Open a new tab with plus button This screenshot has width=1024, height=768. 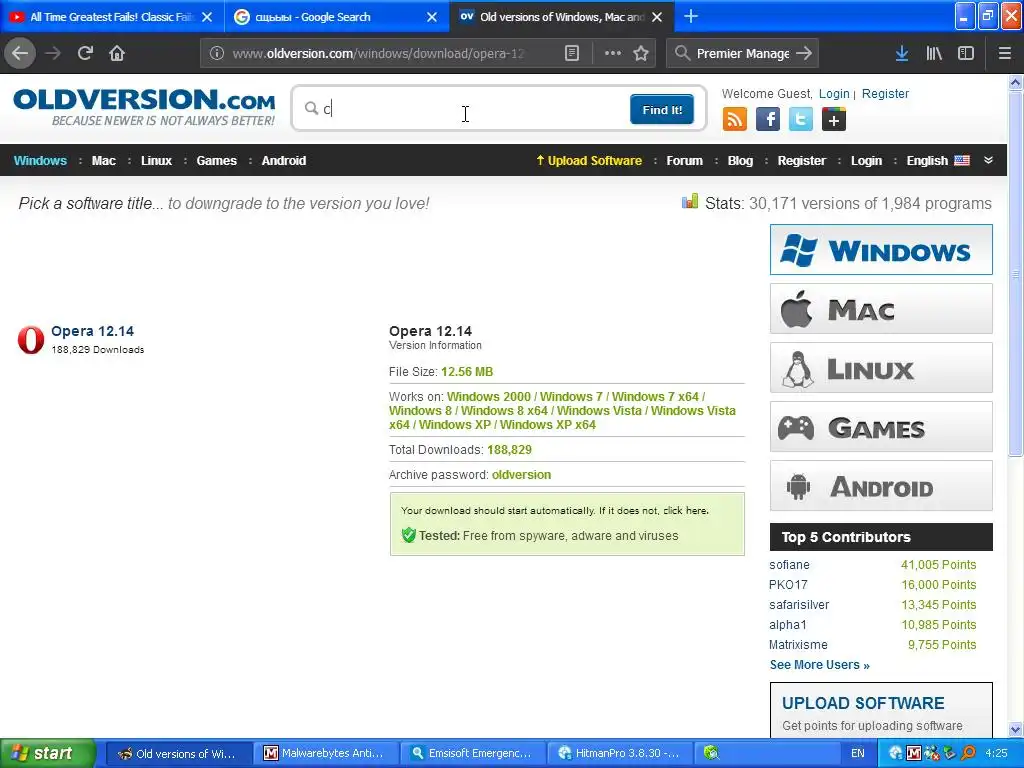pos(691,16)
